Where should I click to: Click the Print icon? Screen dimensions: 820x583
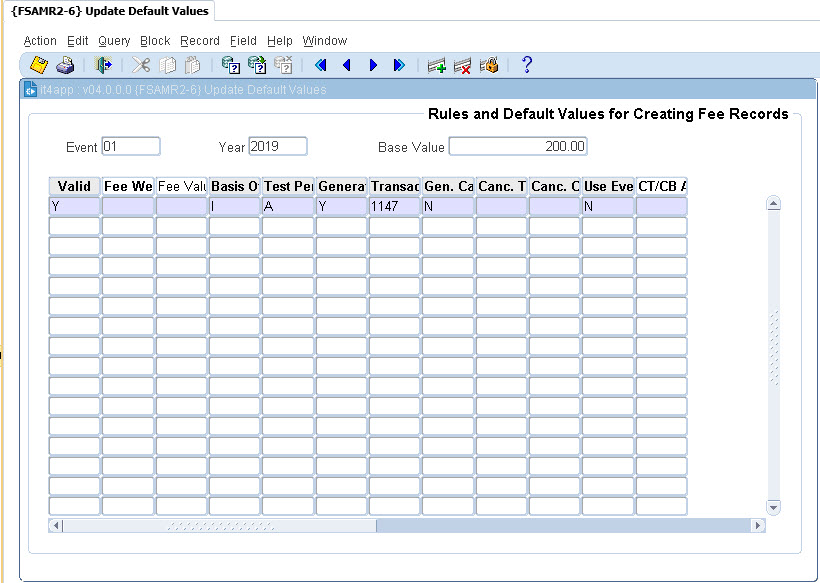(65, 65)
